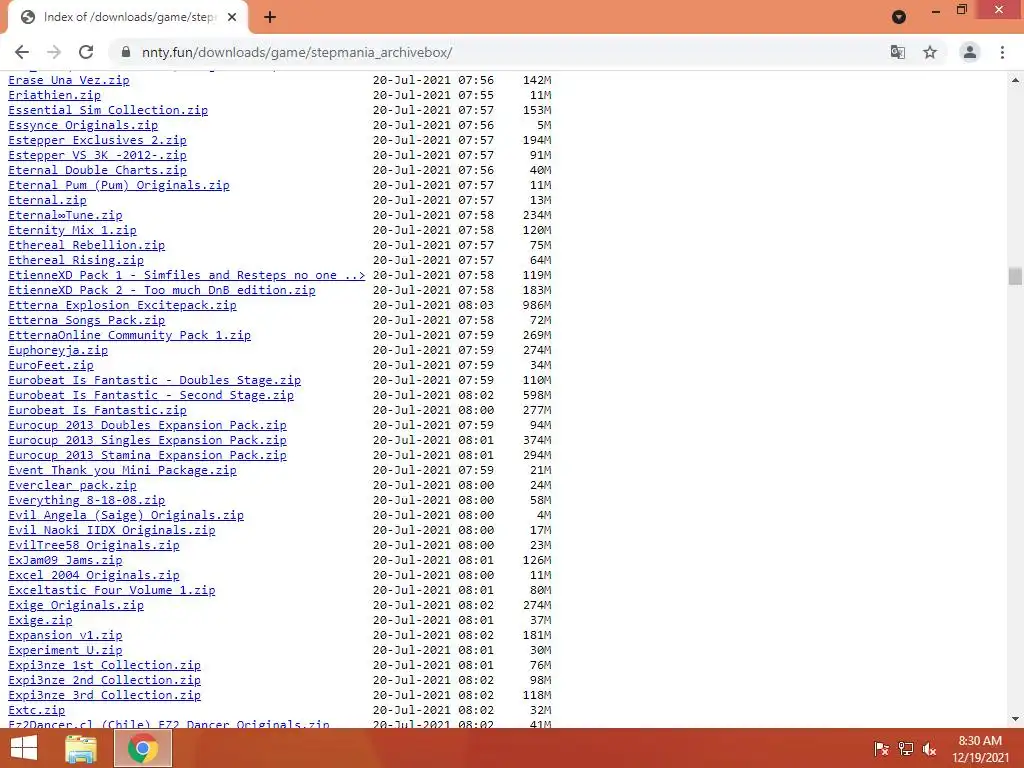Download Evil Angela (Saige) Originals.zip
The image size is (1024, 768).
tap(126, 515)
